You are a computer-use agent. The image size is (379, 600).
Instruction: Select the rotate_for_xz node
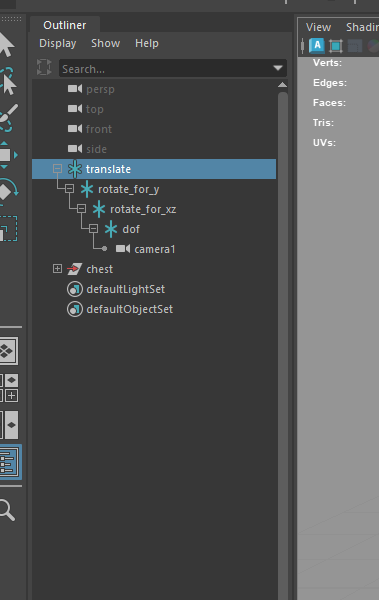click(154, 209)
